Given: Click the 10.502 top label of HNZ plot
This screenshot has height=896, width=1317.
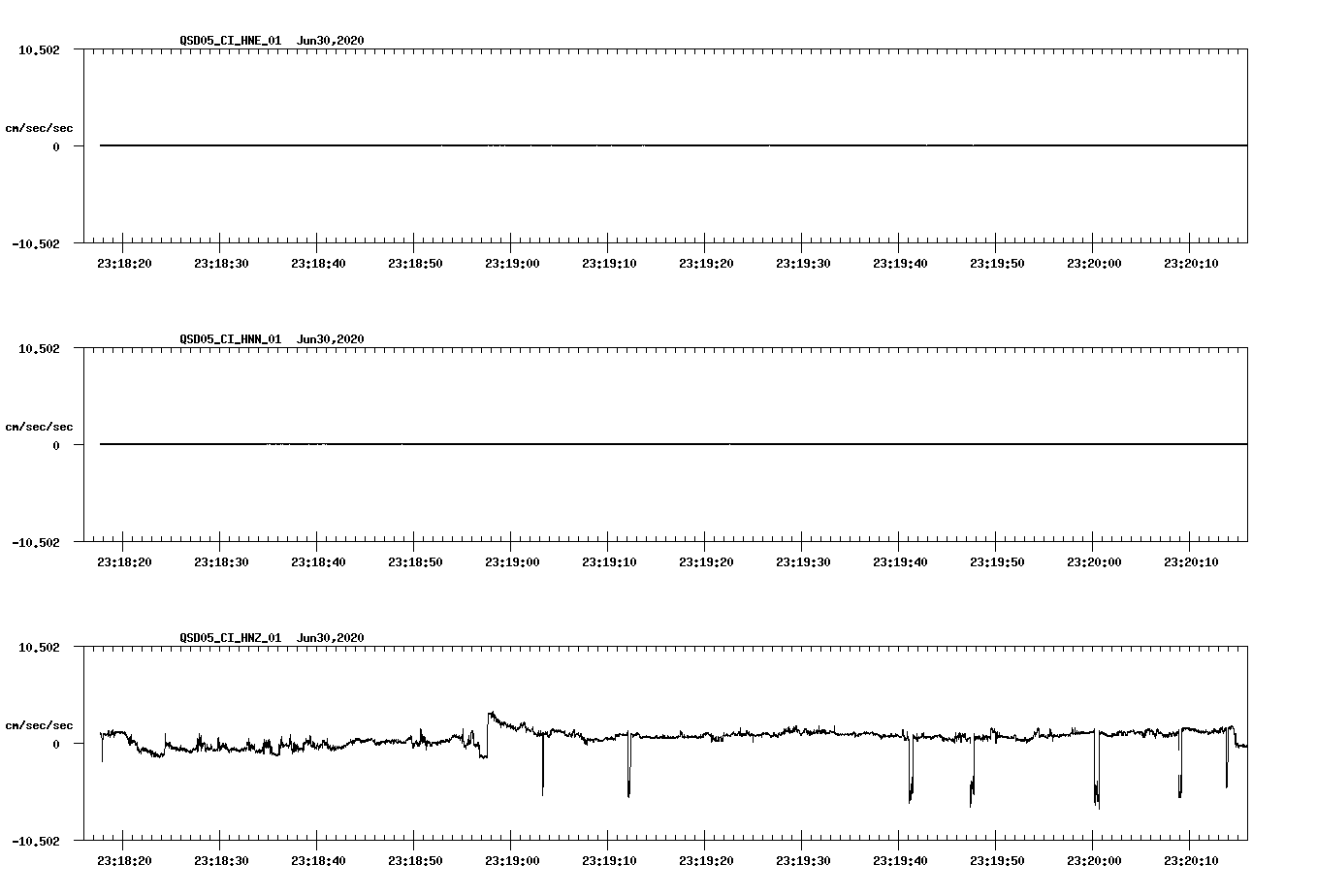Looking at the screenshot, I should [39, 648].
